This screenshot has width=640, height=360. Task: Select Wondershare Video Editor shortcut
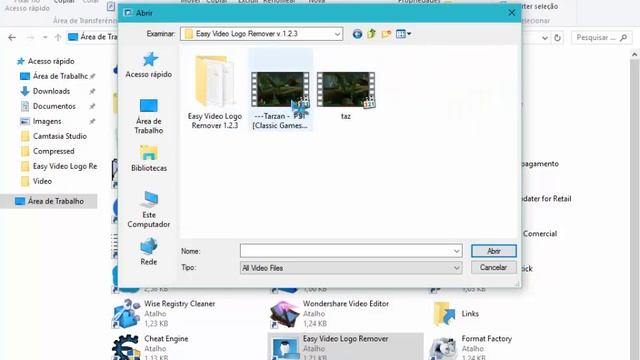point(331,313)
